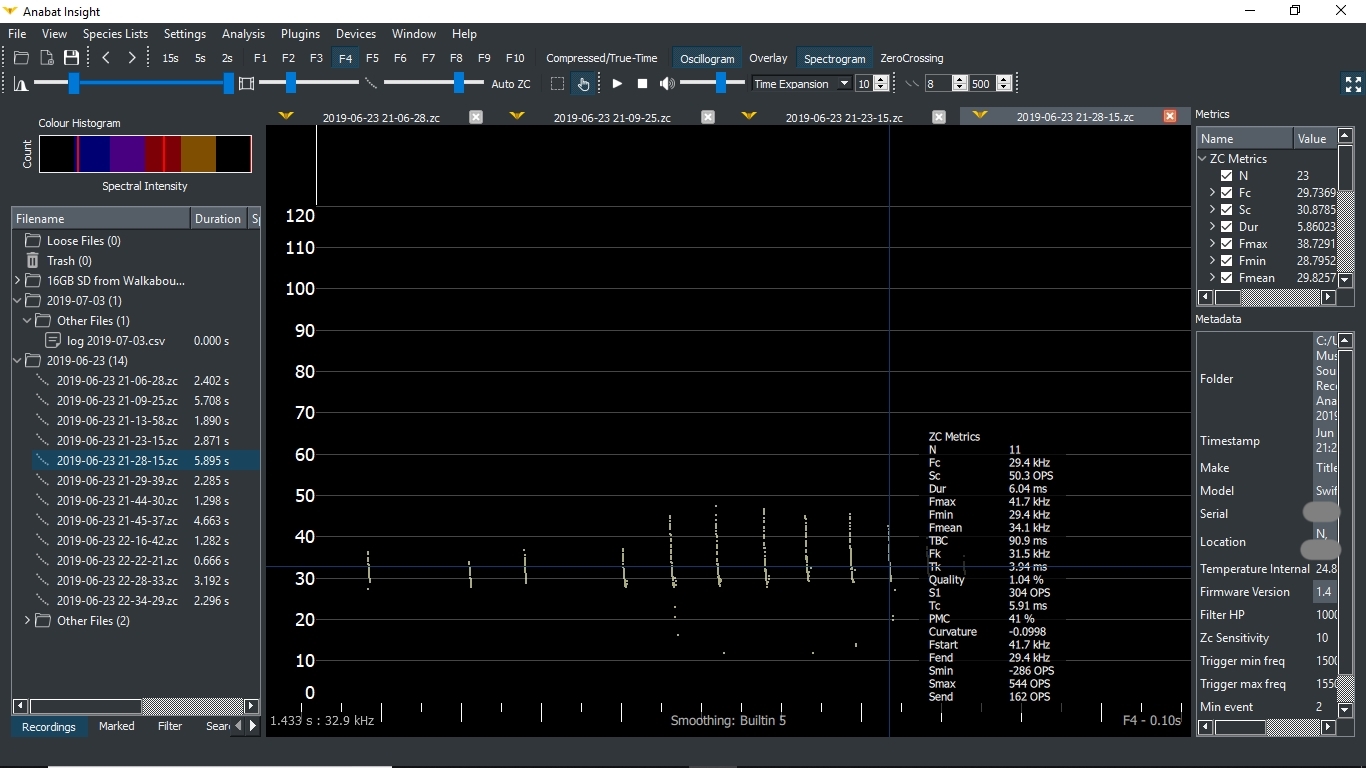Collapse the 2019-06-23 folder in sidebar
This screenshot has height=768, width=1366.
click(x=17, y=361)
